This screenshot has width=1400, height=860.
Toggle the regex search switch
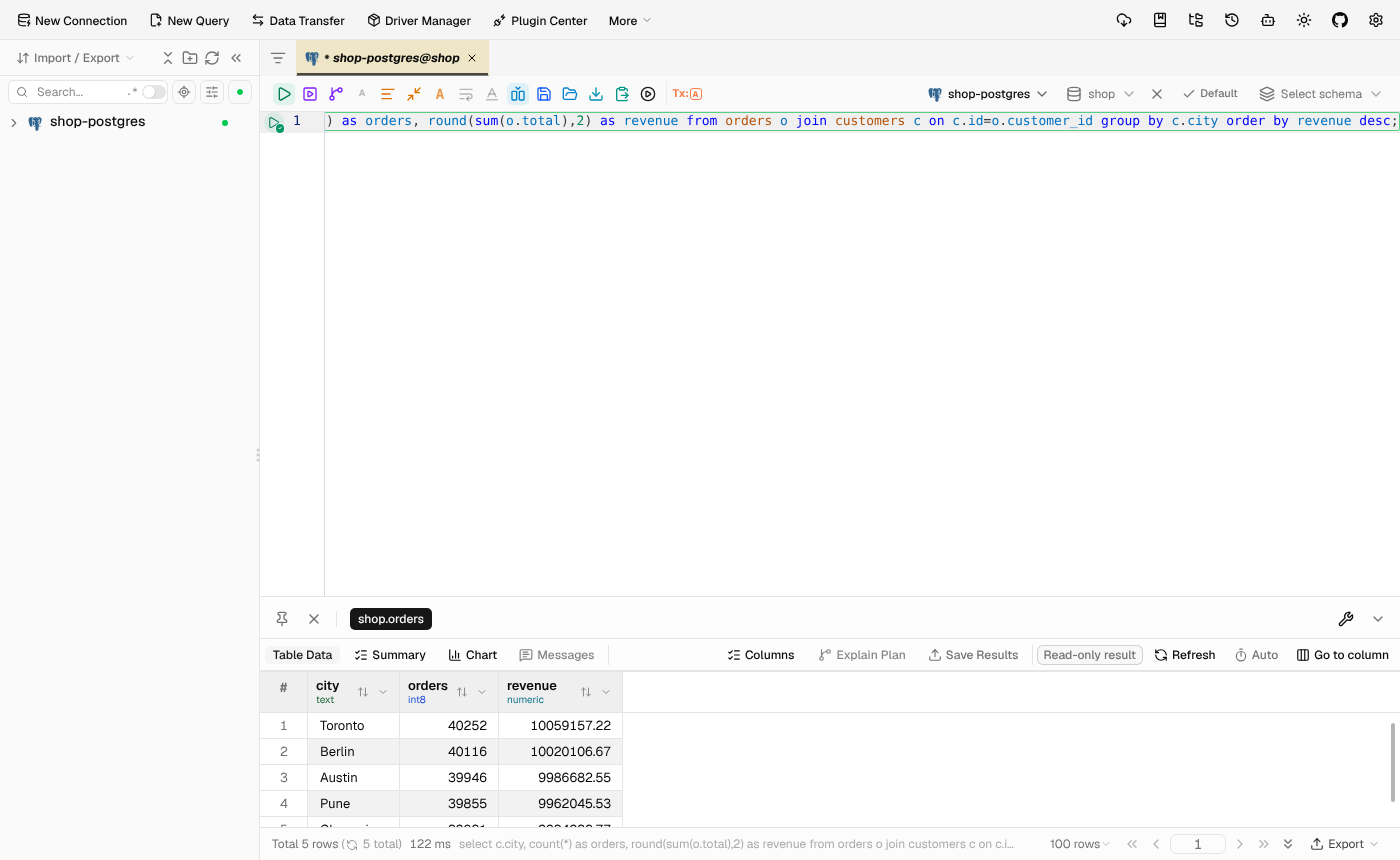[153, 92]
